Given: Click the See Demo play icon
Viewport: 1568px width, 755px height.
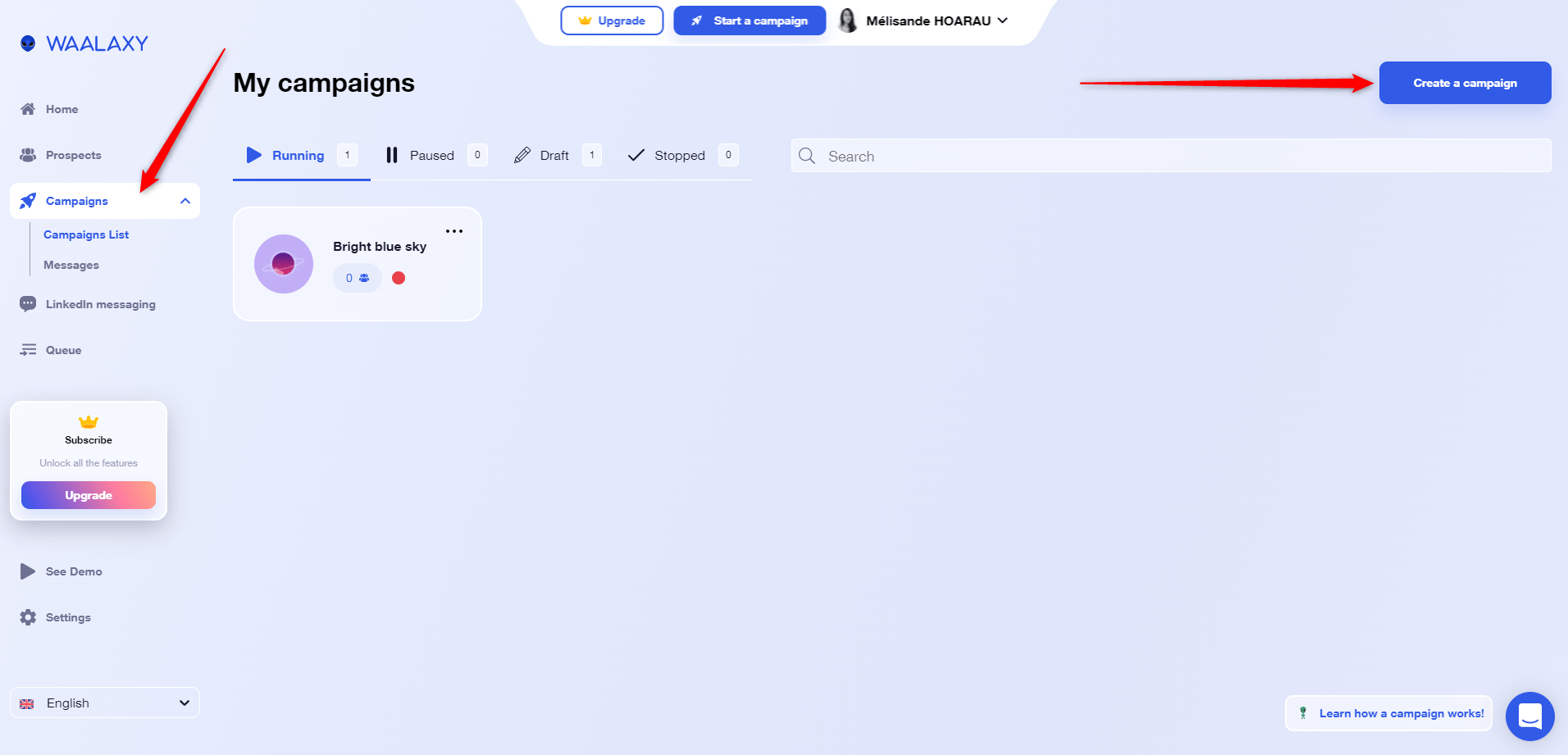Looking at the screenshot, I should 28,571.
